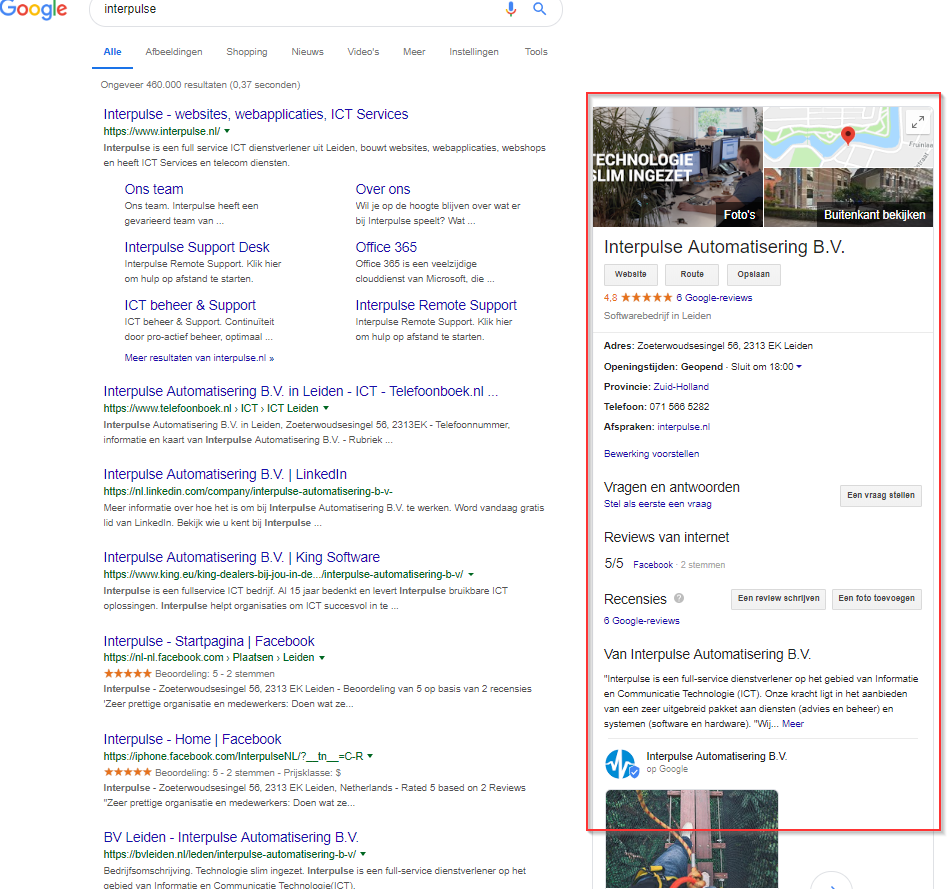Select the Alle tab
947x889 pixels.
pos(112,52)
